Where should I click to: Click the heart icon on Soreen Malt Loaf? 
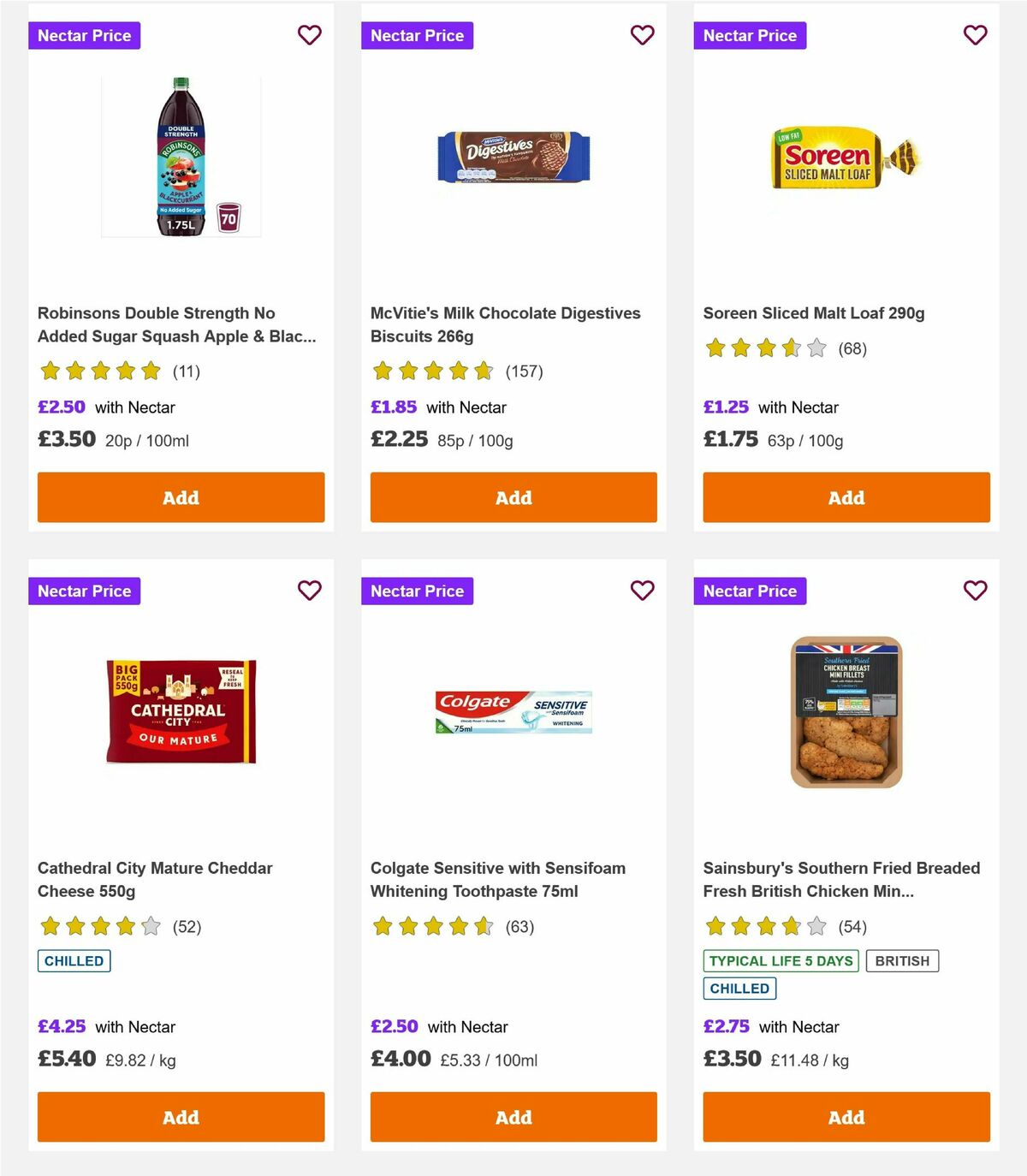[975, 35]
